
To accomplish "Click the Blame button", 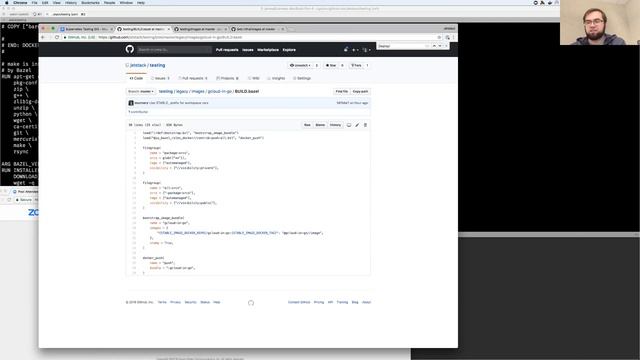I will click(320, 125).
